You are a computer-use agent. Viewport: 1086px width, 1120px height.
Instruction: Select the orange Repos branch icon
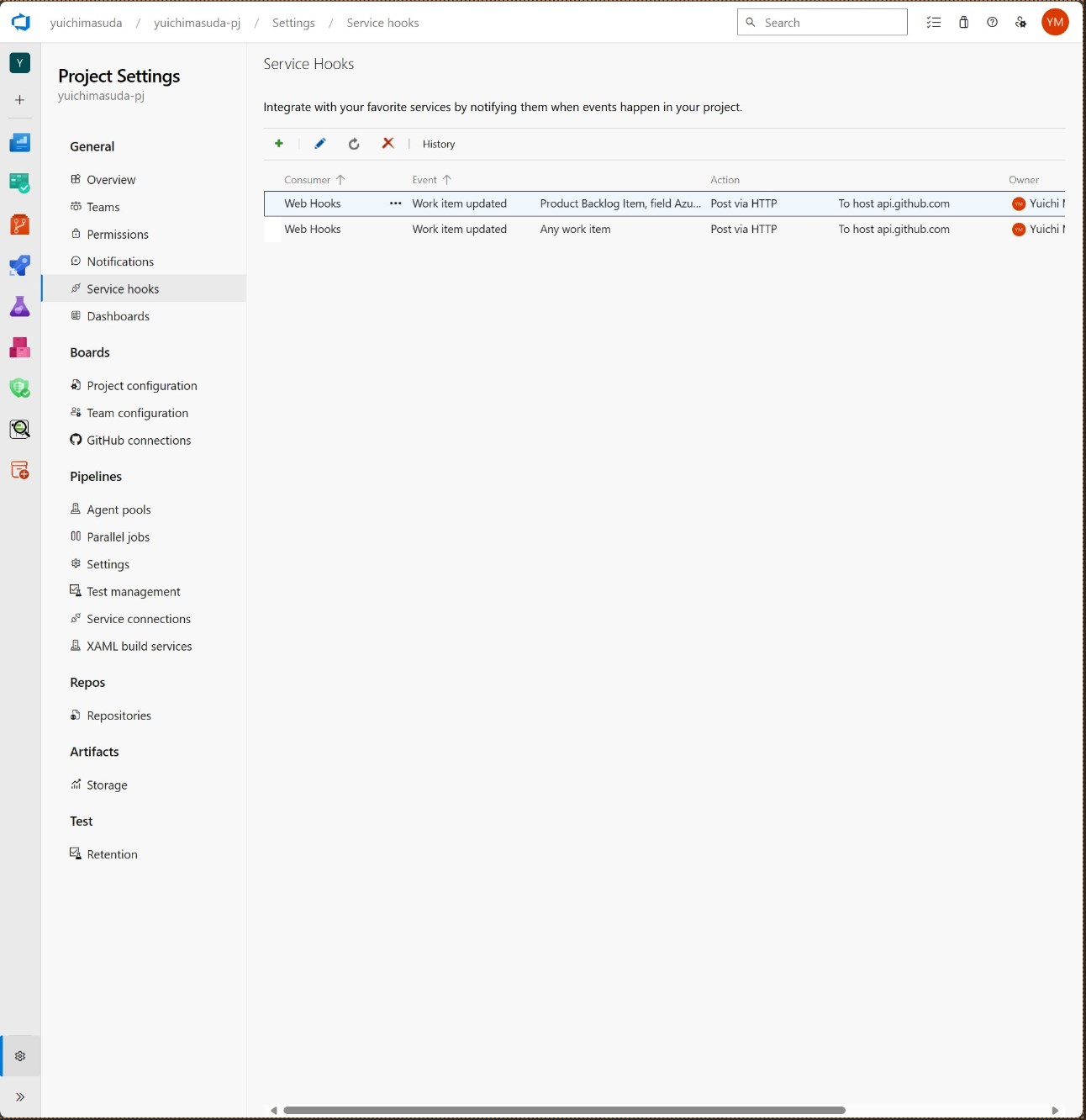19,225
